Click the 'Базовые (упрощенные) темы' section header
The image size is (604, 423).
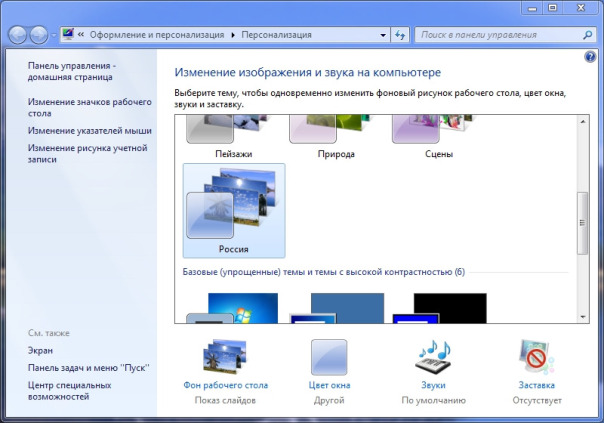(324, 272)
